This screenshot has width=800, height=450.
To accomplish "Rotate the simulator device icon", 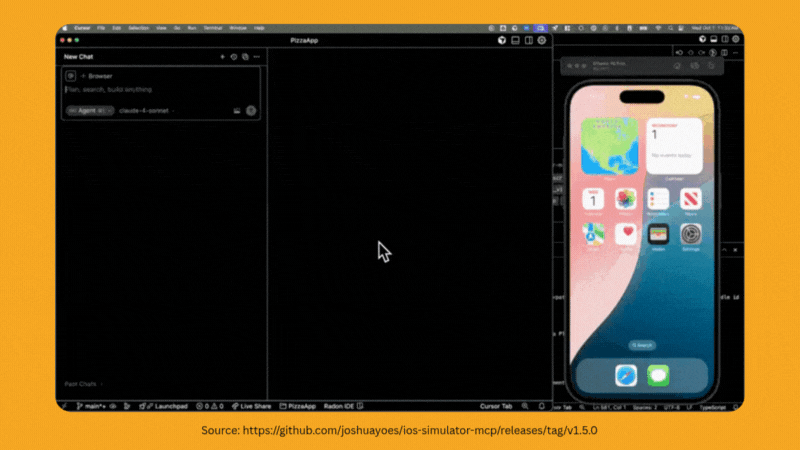I will 711,66.
